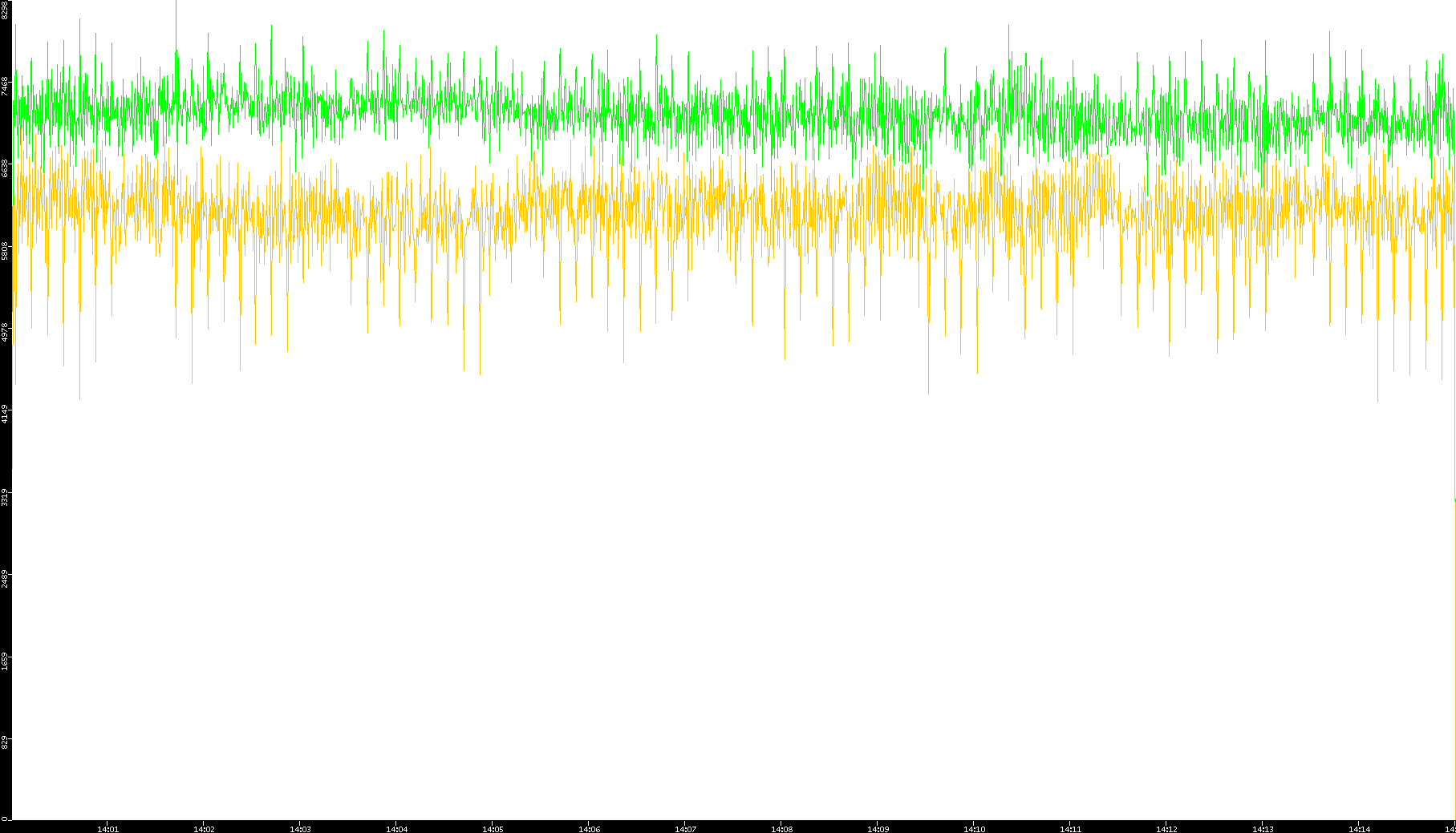1456x833 pixels.
Task: Select the 14:02 time axis label
Action: [204, 829]
